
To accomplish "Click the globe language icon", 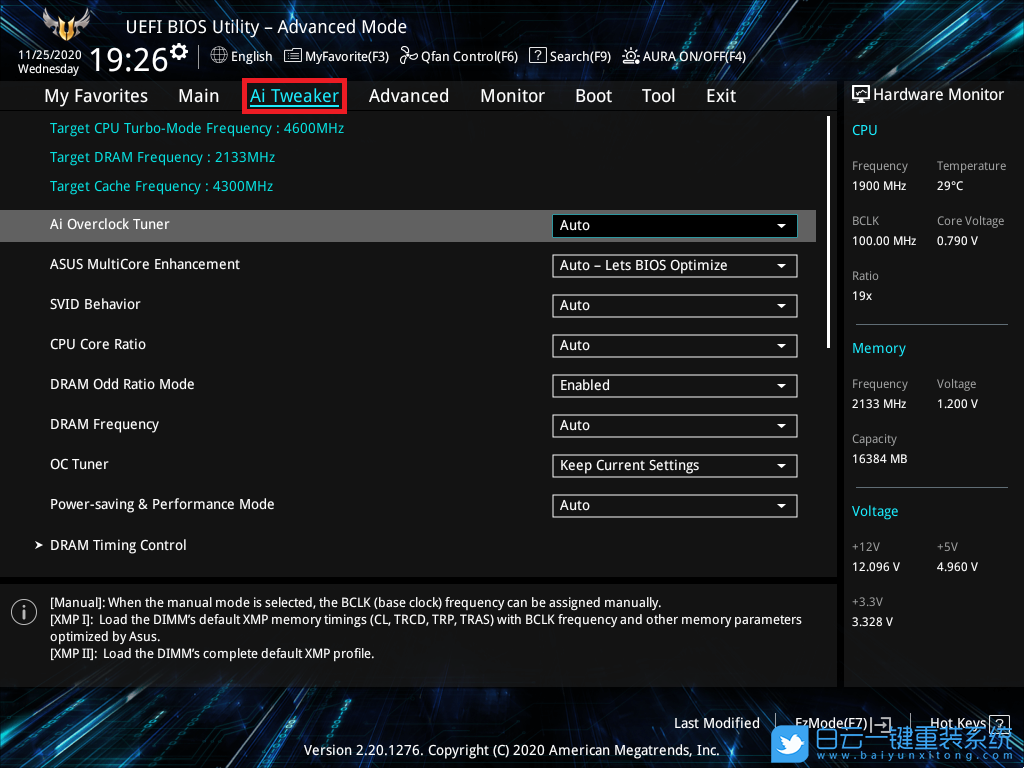I will 219,56.
